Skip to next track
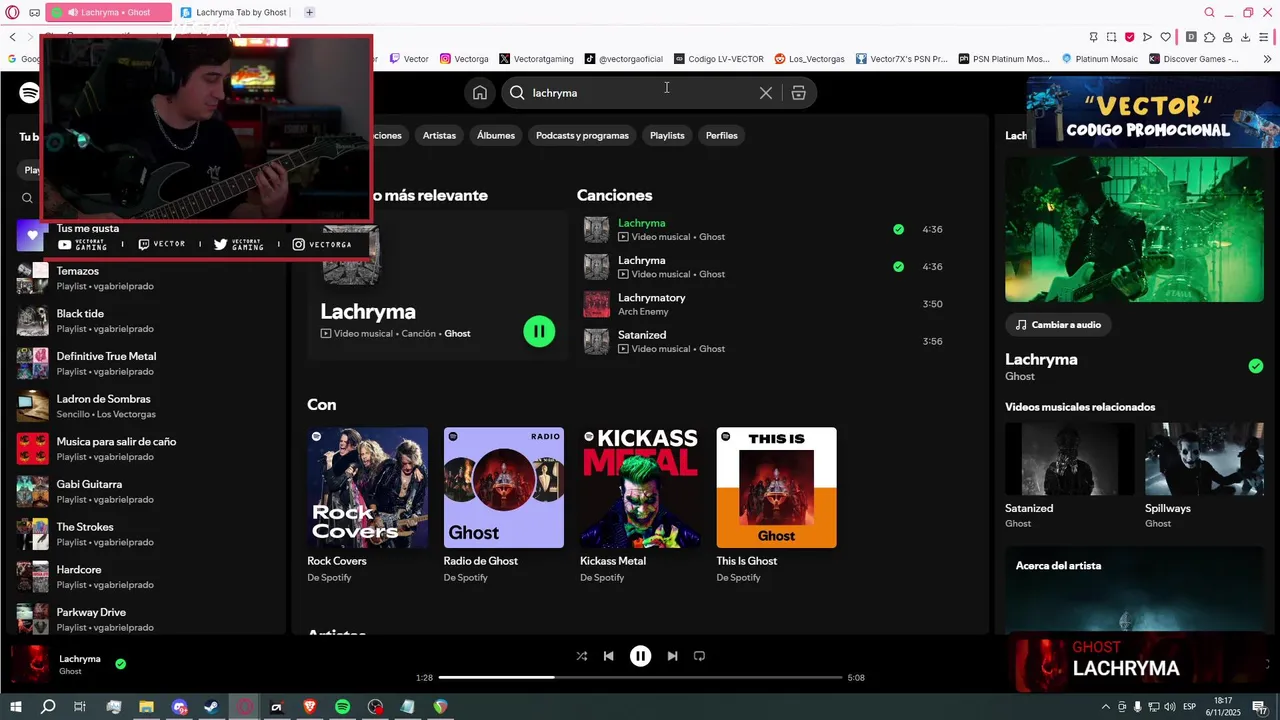 click(x=672, y=656)
